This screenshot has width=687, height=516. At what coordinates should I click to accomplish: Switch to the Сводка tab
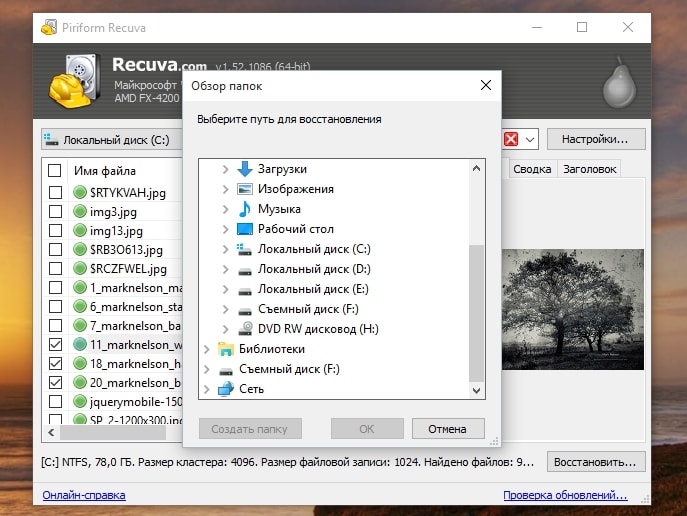[532, 169]
